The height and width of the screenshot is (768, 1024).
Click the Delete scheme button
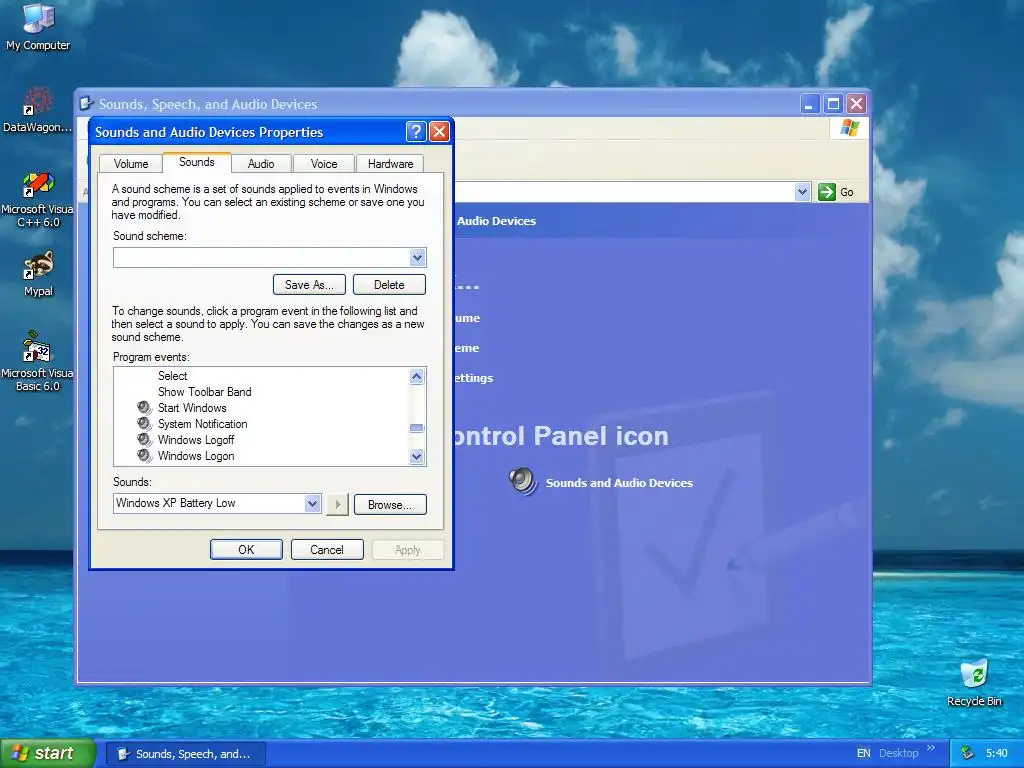[389, 285]
